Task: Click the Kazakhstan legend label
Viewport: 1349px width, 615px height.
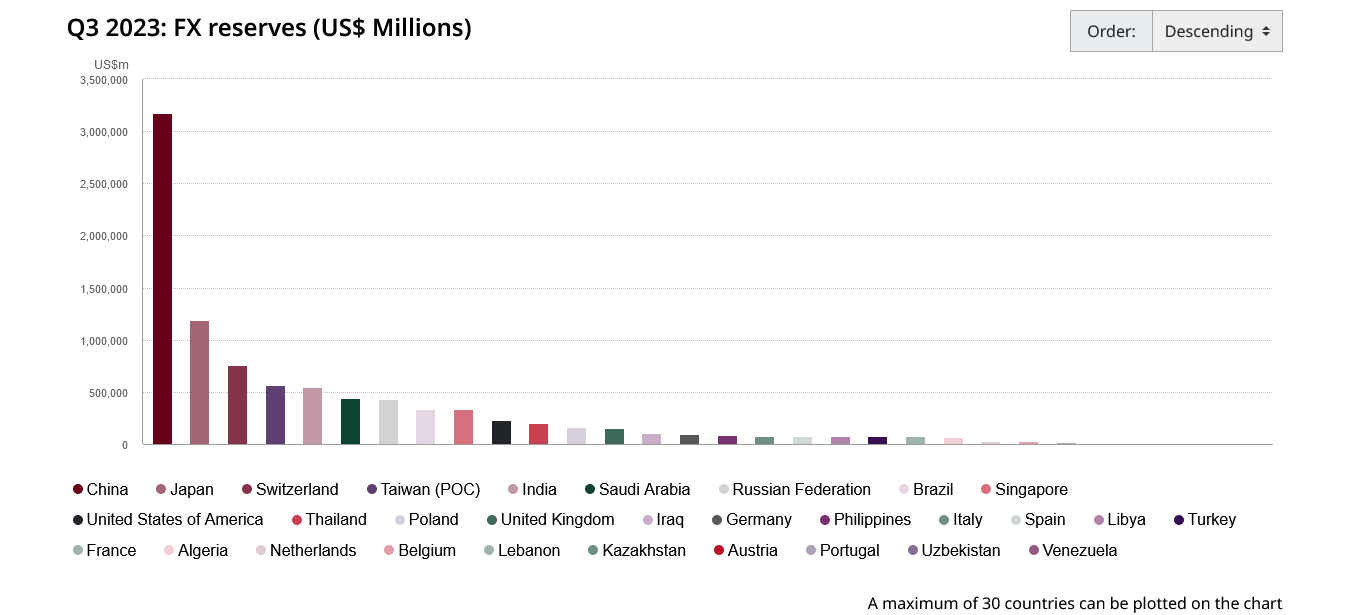Action: click(643, 551)
